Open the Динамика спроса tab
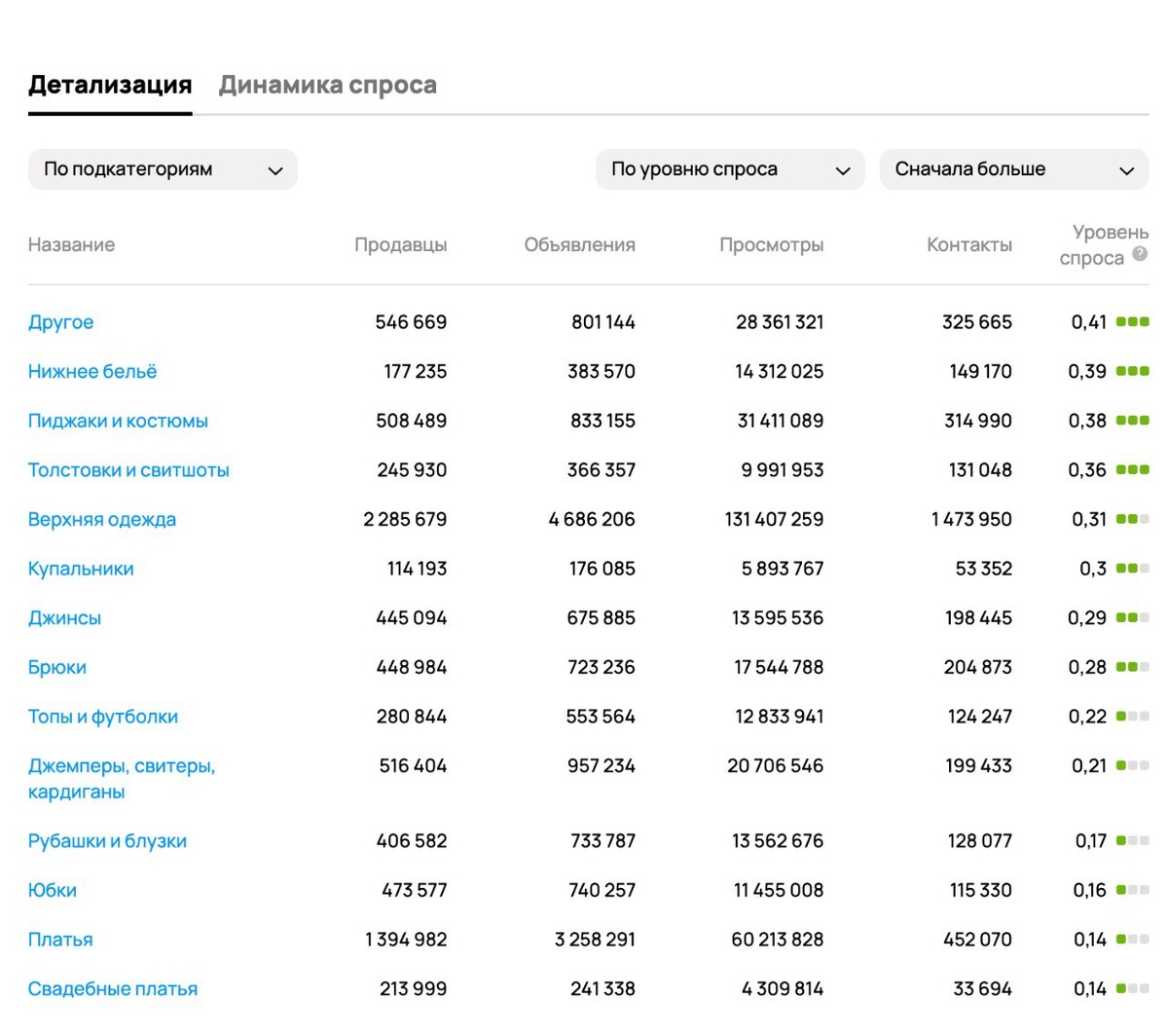 click(x=327, y=86)
